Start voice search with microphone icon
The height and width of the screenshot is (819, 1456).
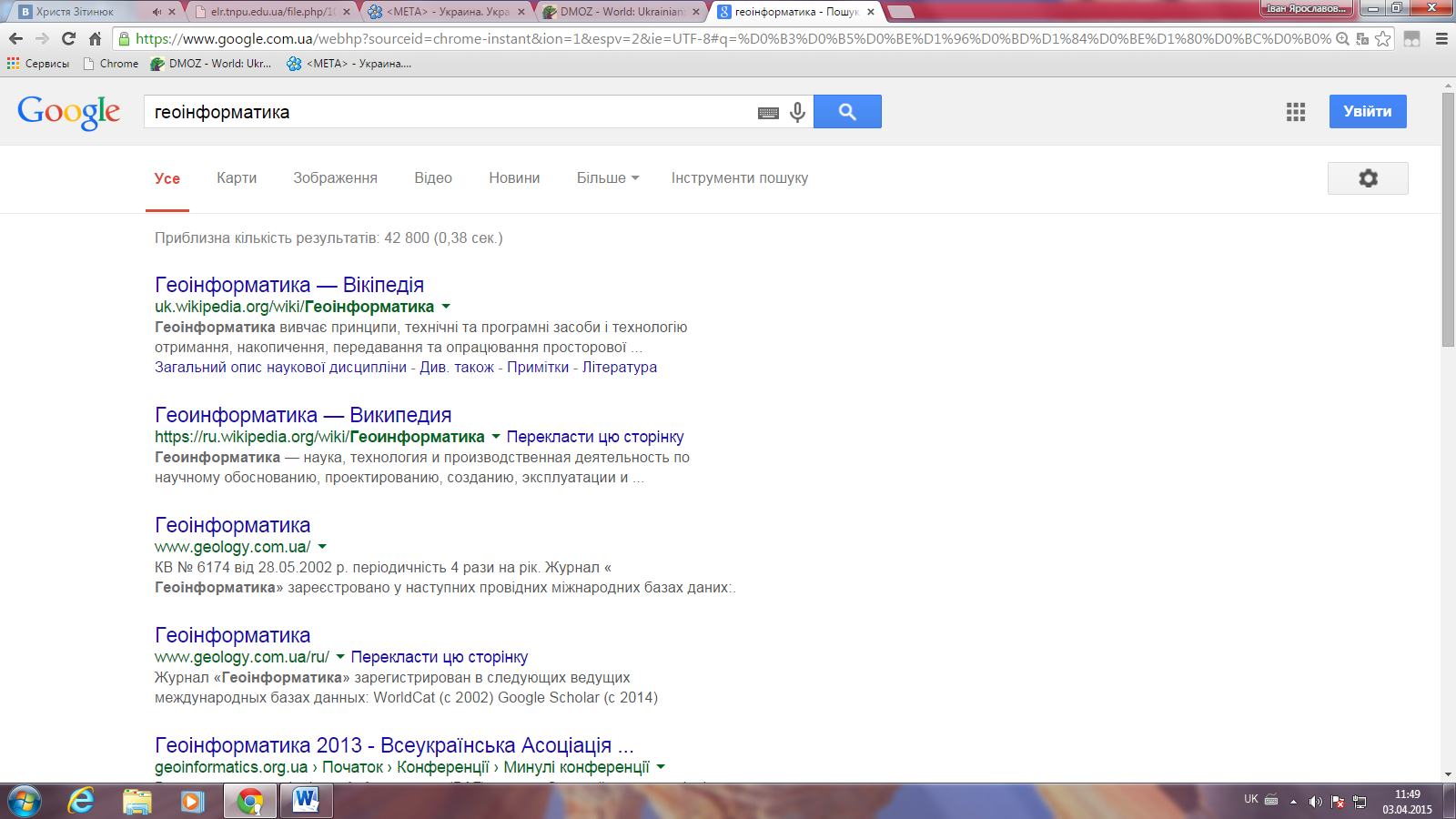tap(798, 112)
